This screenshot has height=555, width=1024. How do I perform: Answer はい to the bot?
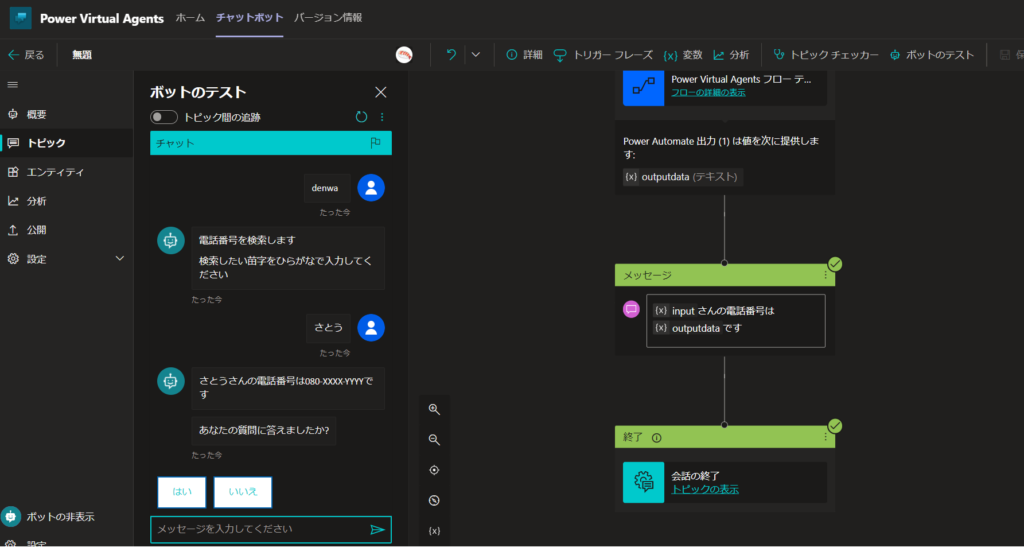182,492
